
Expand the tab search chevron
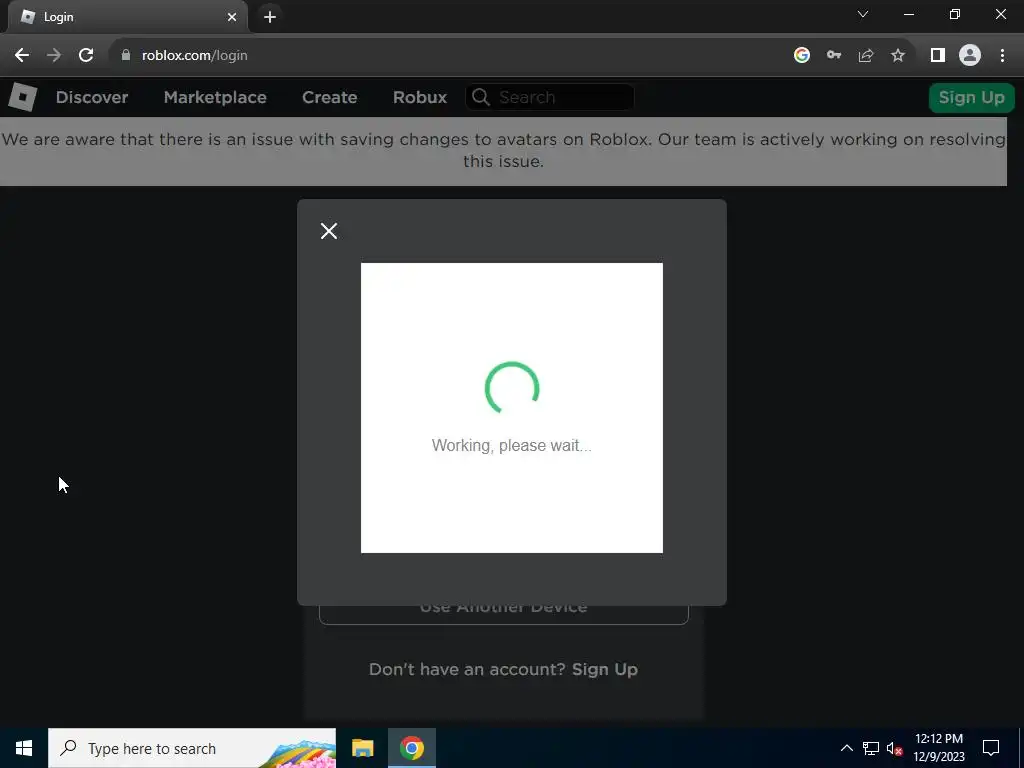point(863,14)
